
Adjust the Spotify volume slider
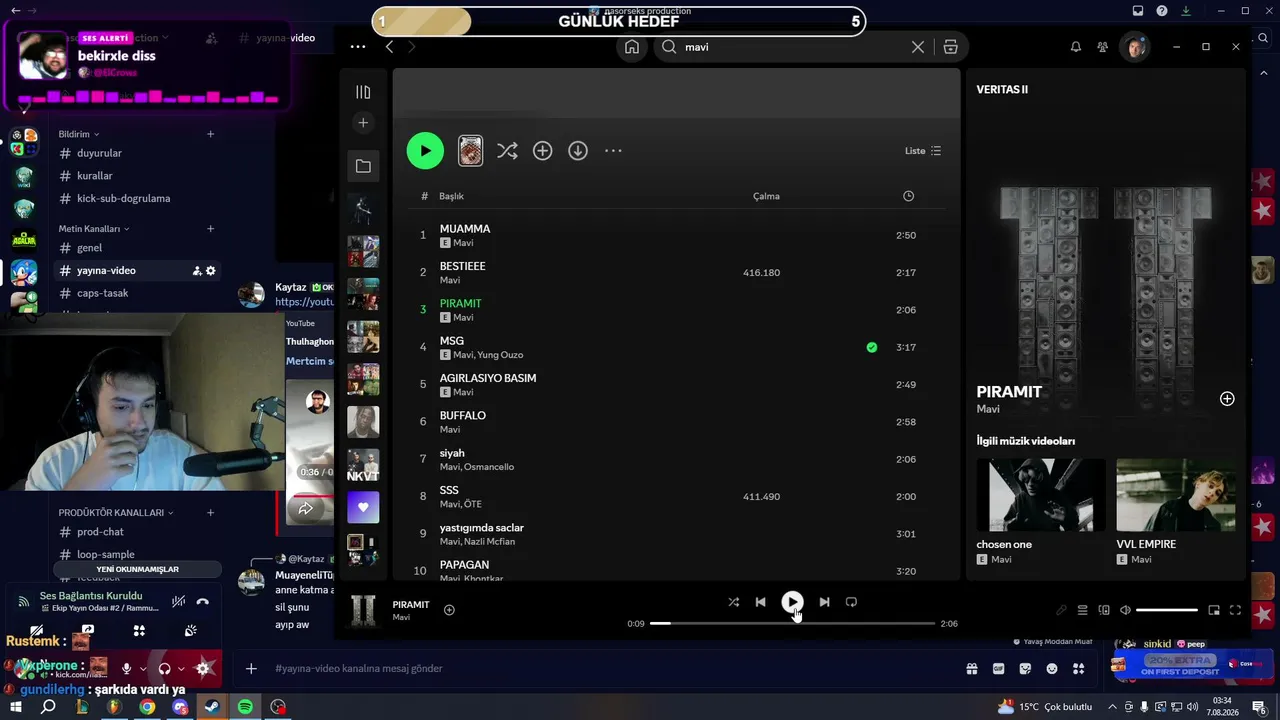coord(1167,610)
